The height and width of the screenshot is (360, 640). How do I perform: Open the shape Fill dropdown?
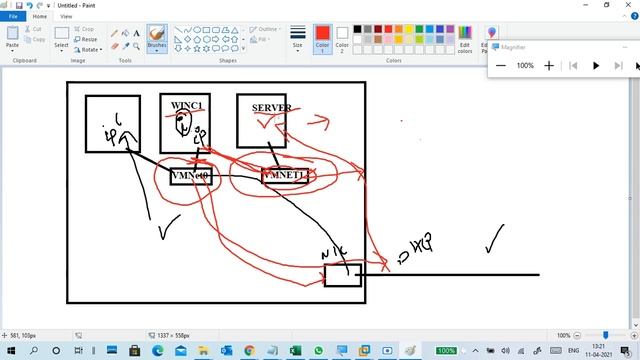260,40
